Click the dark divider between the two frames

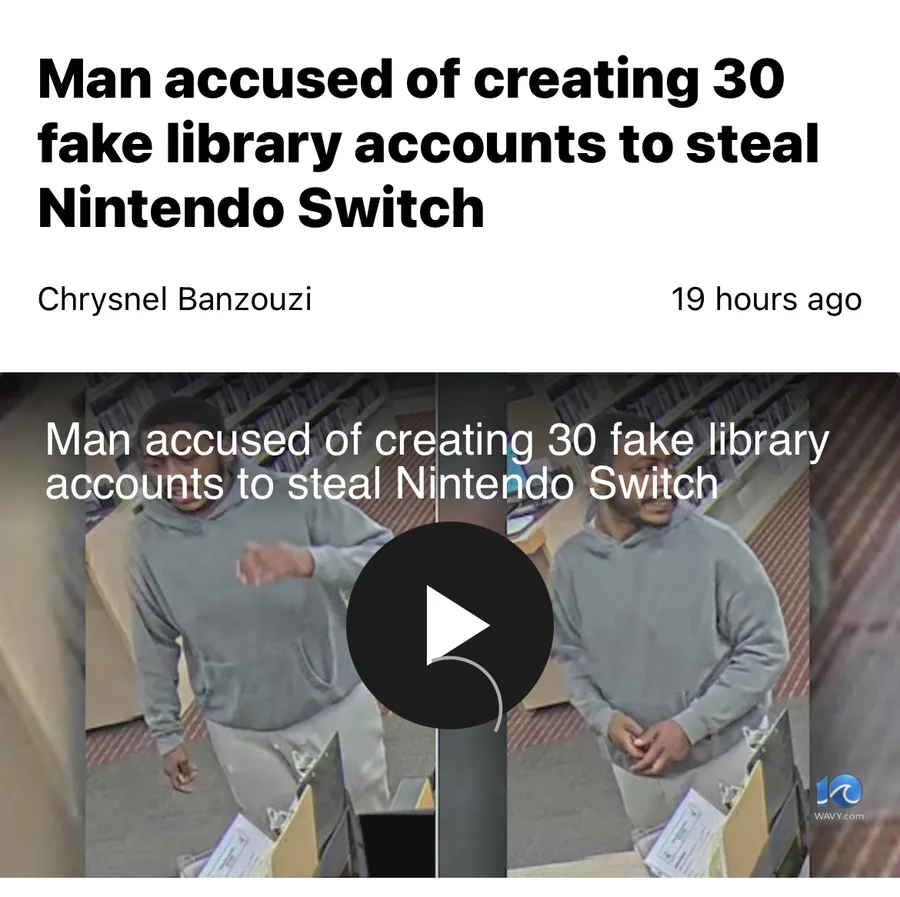[x=472, y=803]
